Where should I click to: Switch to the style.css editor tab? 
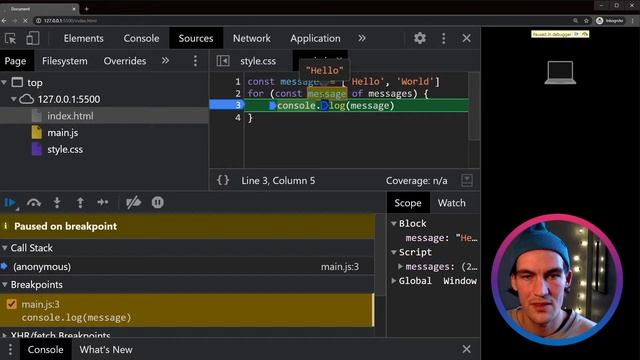[258, 61]
